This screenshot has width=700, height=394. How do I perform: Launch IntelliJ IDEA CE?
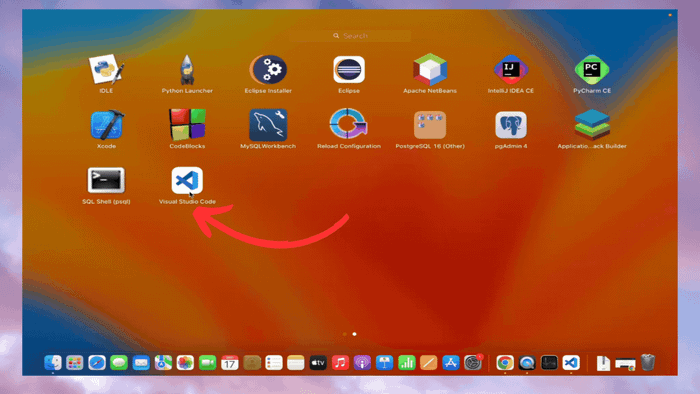(511, 70)
